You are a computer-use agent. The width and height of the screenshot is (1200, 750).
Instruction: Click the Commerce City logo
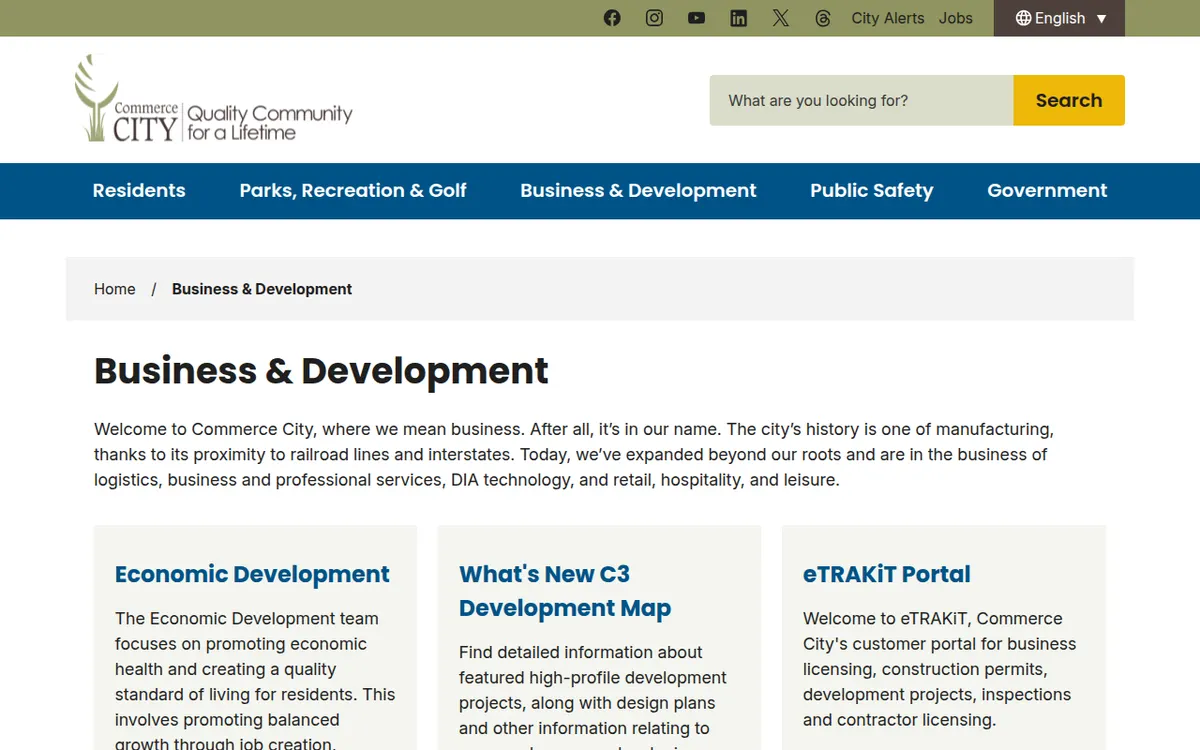tap(214, 99)
